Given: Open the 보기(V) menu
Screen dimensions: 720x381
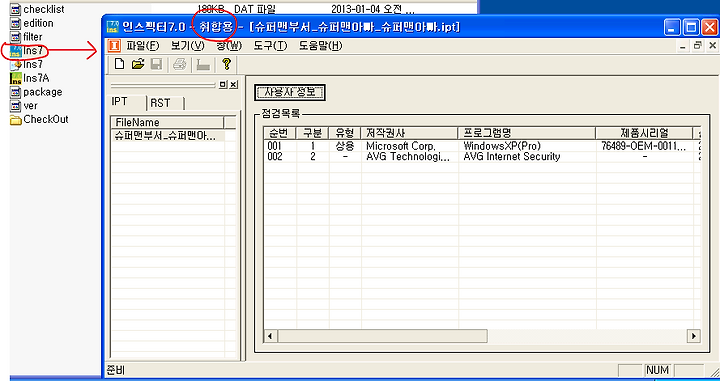Looking at the screenshot, I should click(188, 45).
